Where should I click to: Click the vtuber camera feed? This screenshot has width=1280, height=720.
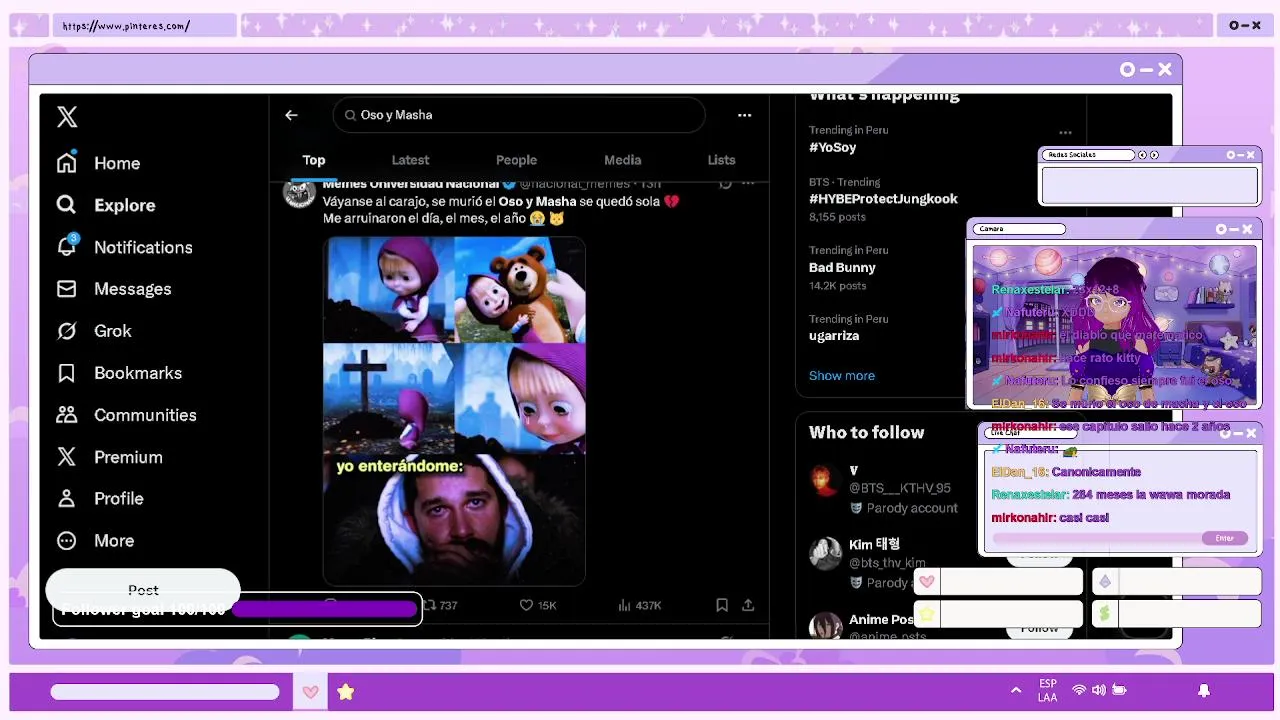click(x=1114, y=325)
